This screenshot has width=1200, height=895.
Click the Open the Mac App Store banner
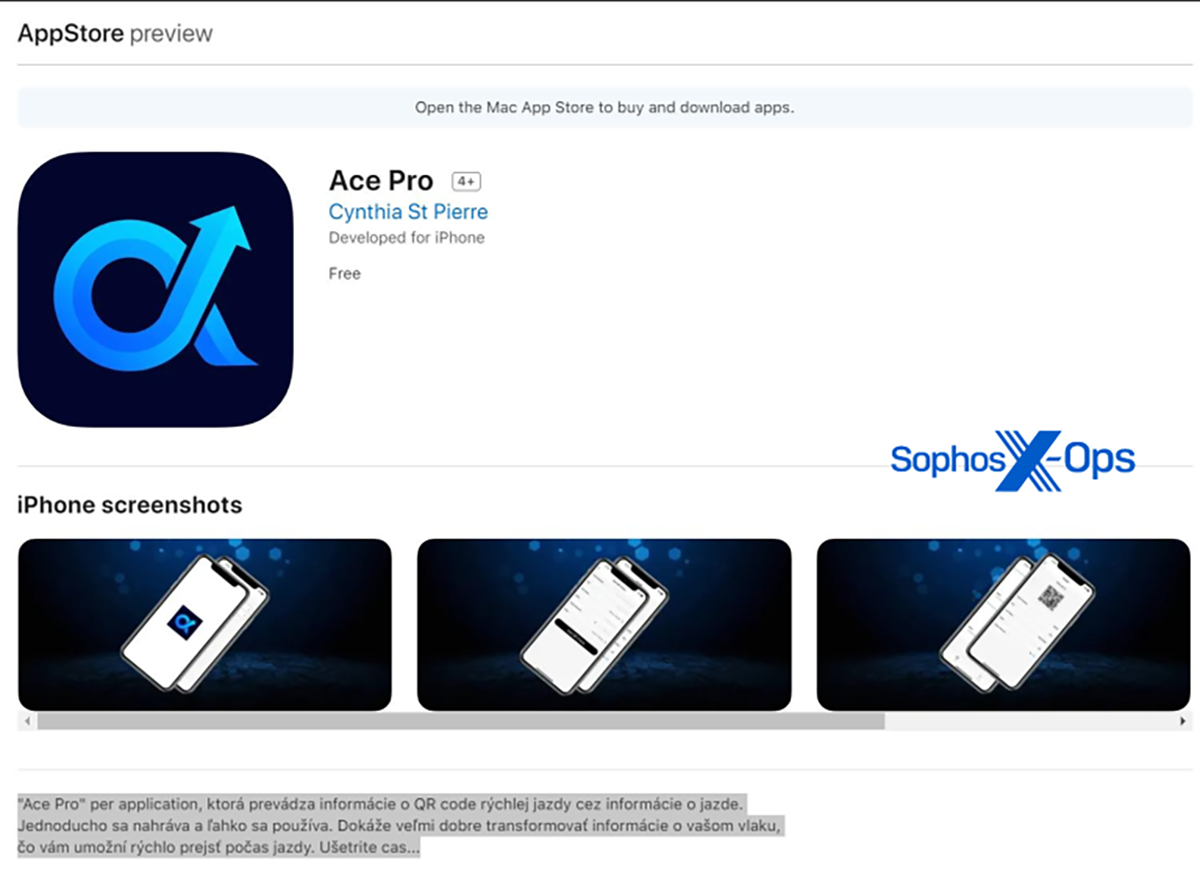[x=604, y=107]
